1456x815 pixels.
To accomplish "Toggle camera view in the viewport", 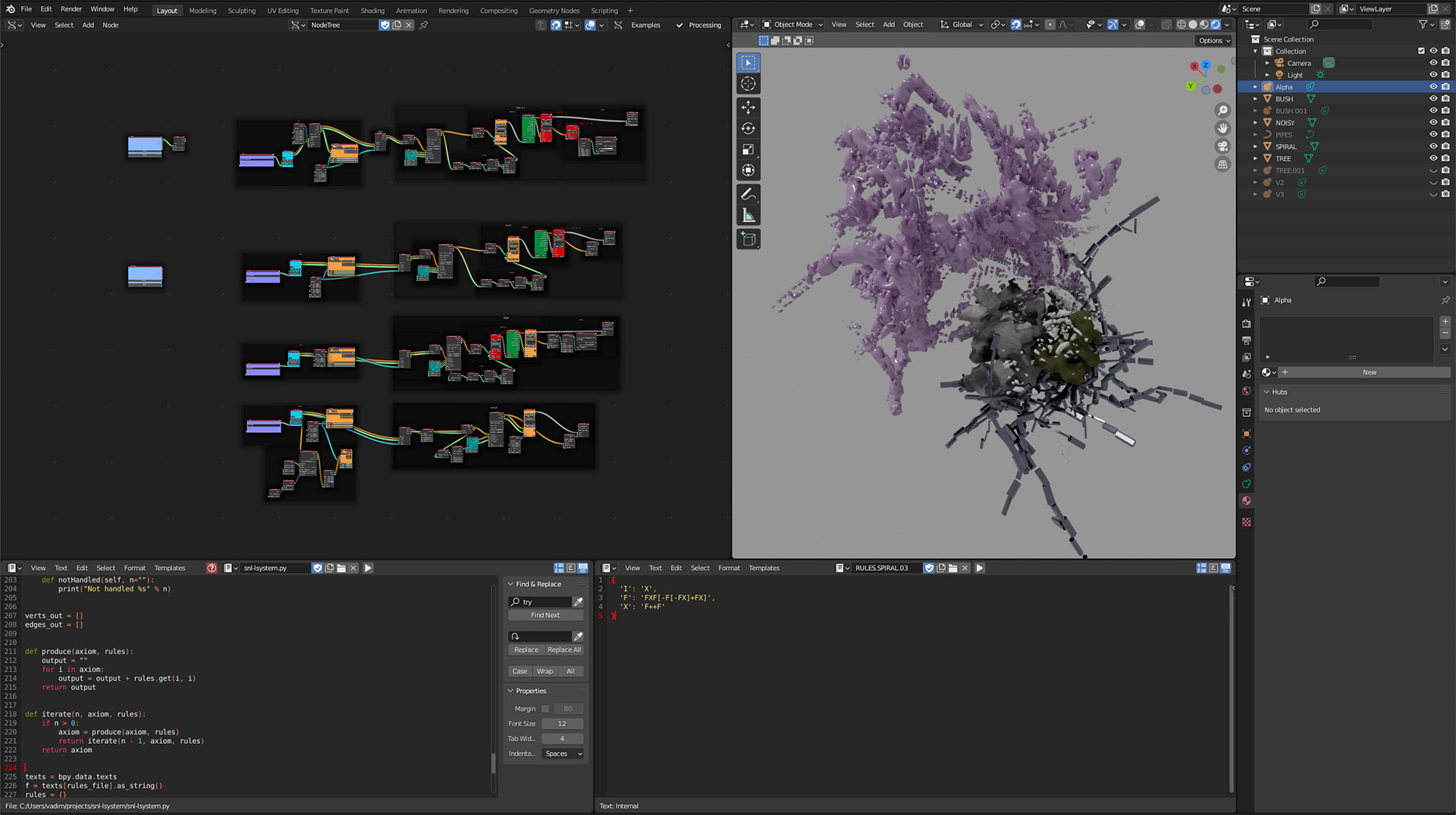I will click(x=1222, y=146).
